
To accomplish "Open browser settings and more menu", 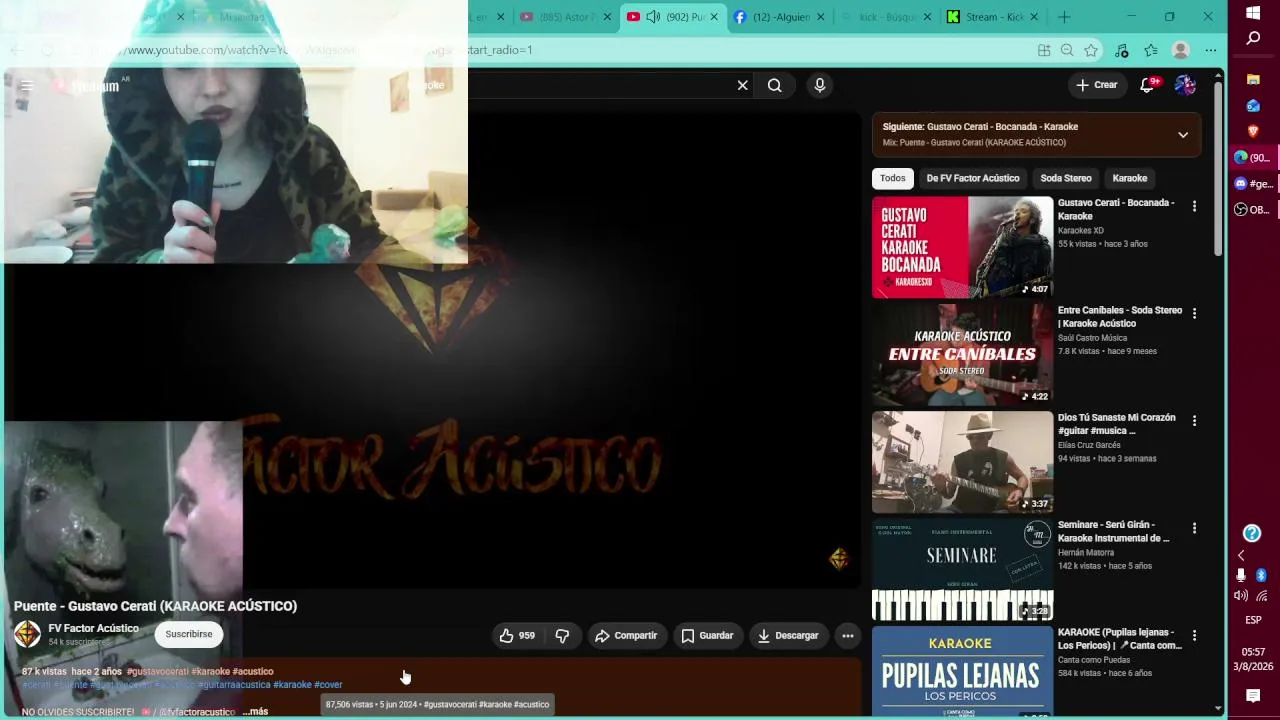I will tap(1211, 50).
